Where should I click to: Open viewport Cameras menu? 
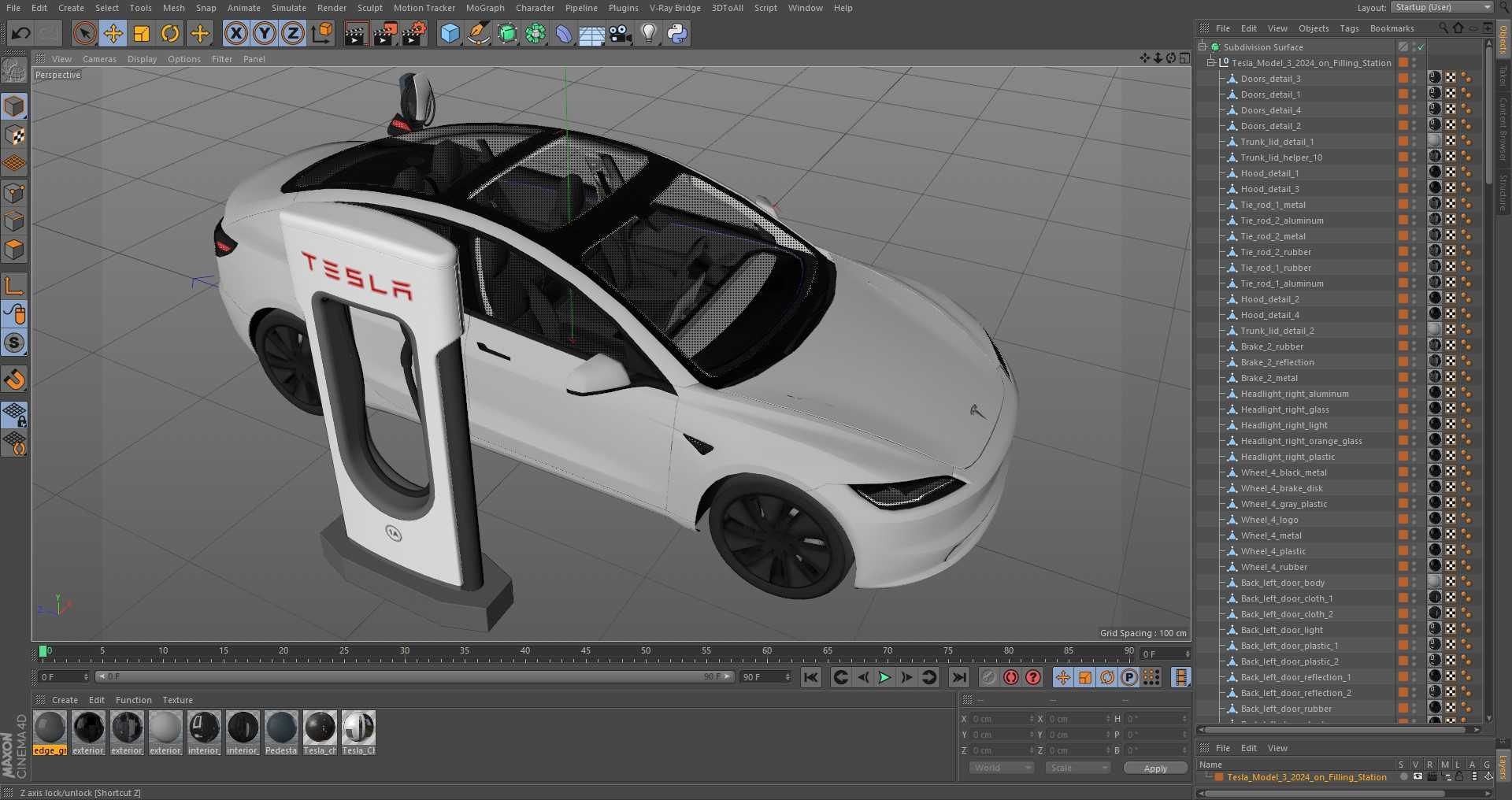click(99, 59)
